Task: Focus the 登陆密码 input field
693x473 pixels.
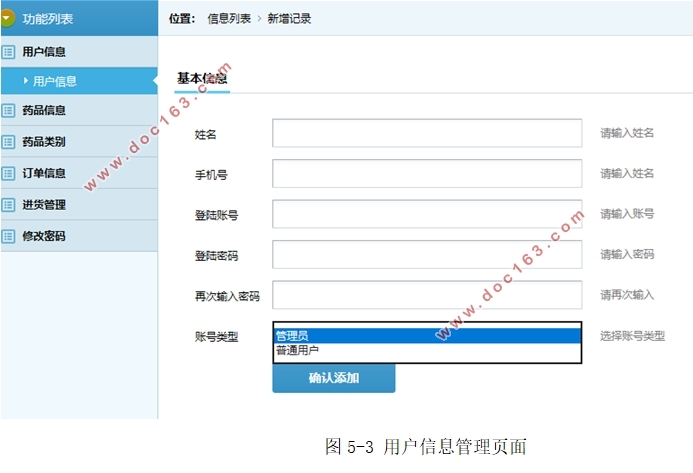Action: 427,254
